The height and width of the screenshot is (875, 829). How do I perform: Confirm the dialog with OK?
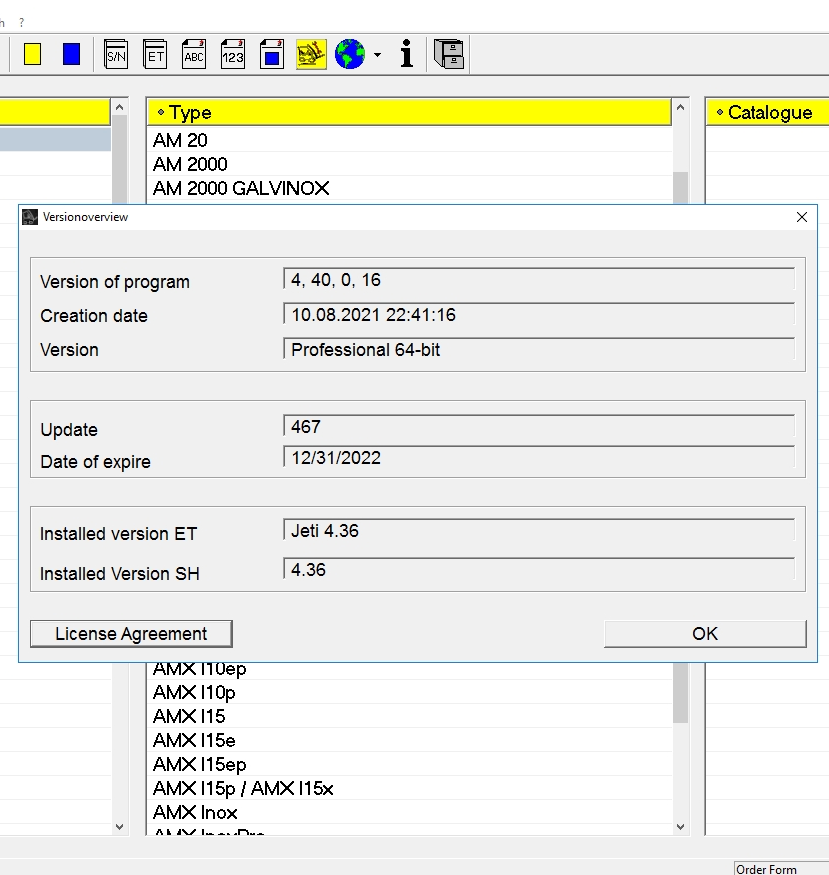(705, 634)
